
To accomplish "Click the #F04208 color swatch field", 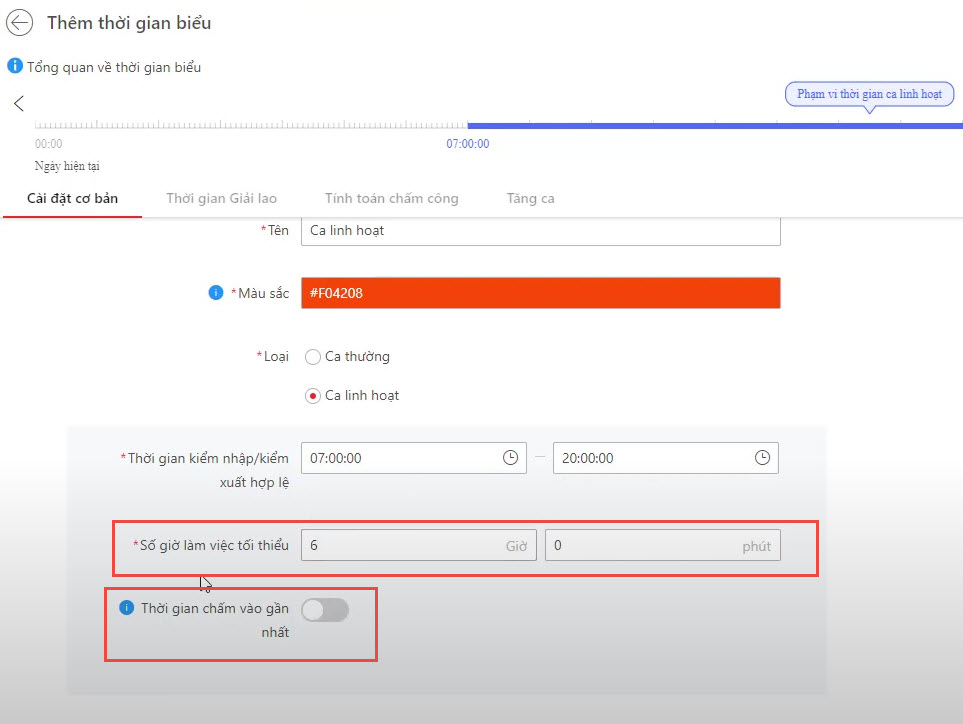I will (x=540, y=293).
